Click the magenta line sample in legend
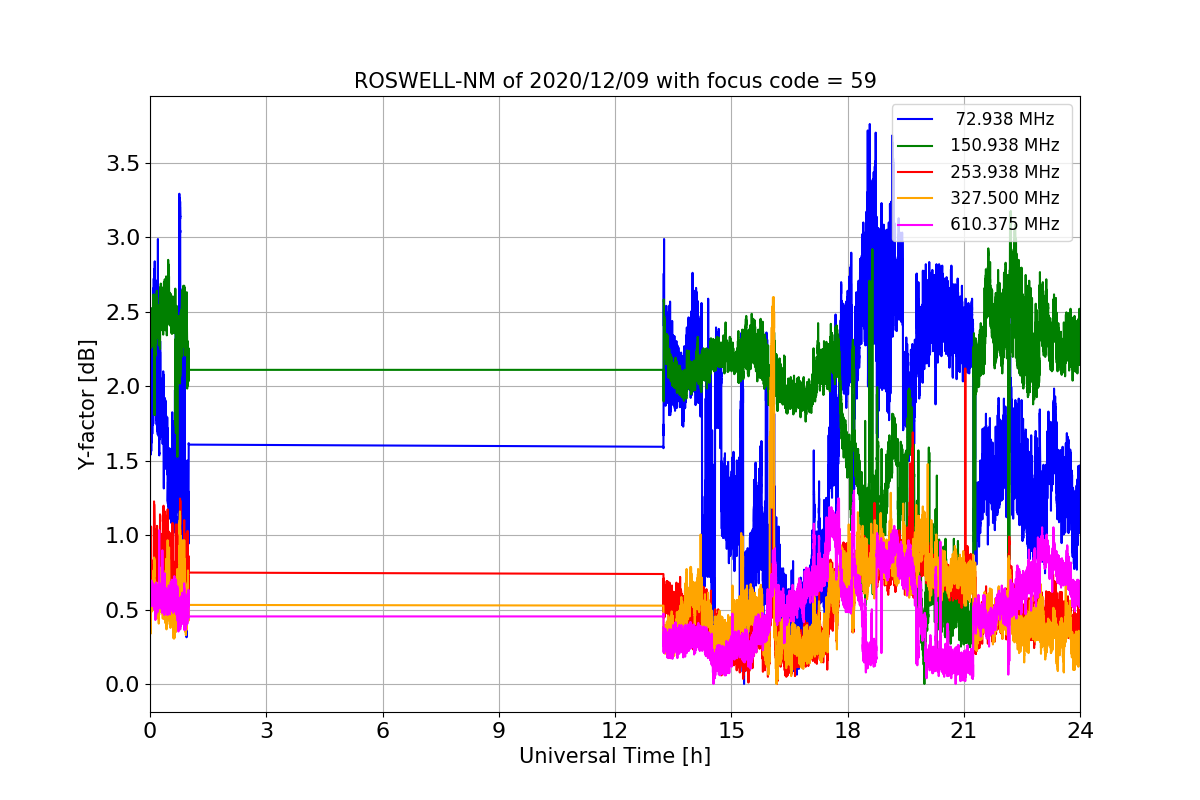This screenshot has width=1200, height=800. (x=917, y=224)
